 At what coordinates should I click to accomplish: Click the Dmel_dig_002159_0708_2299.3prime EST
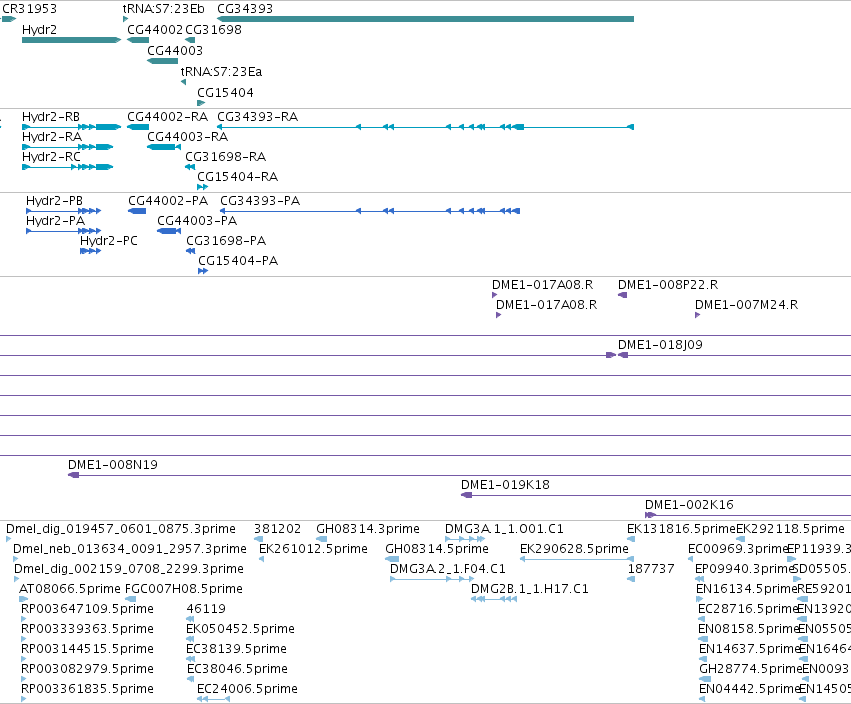[17, 579]
